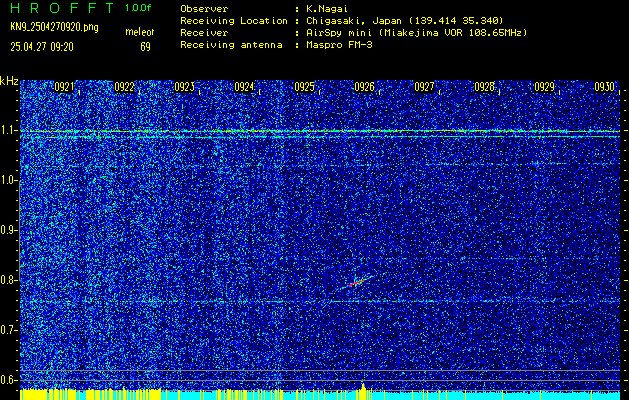
Task: Click the Receiving antenna label
Action: (231, 45)
